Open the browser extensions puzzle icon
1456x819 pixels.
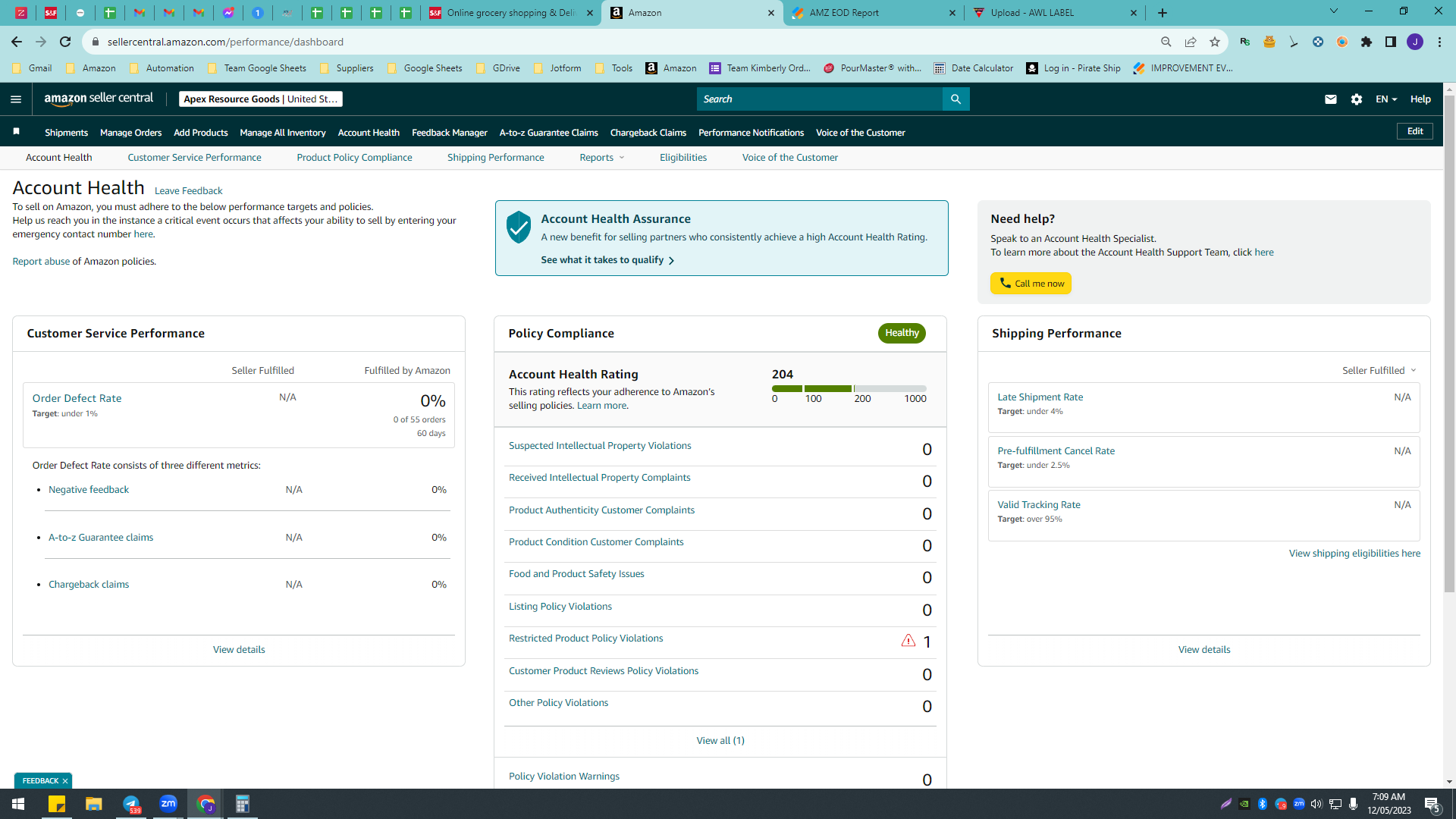click(x=1367, y=42)
